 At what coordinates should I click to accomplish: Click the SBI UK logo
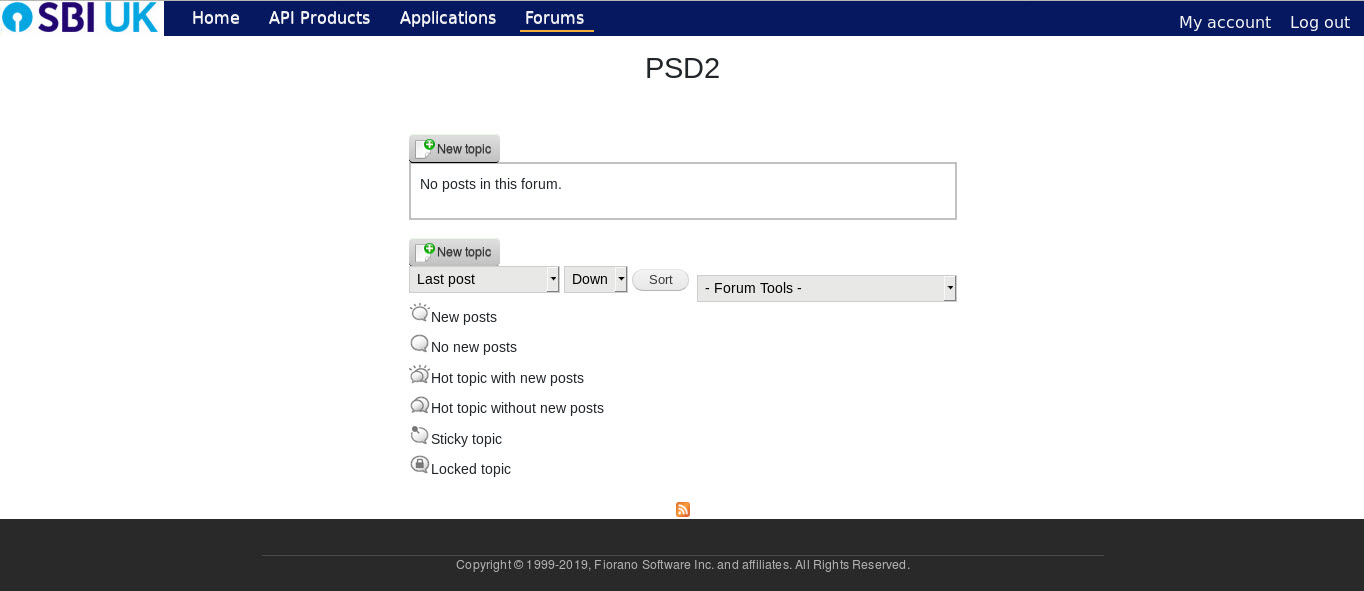pyautogui.click(x=81, y=17)
